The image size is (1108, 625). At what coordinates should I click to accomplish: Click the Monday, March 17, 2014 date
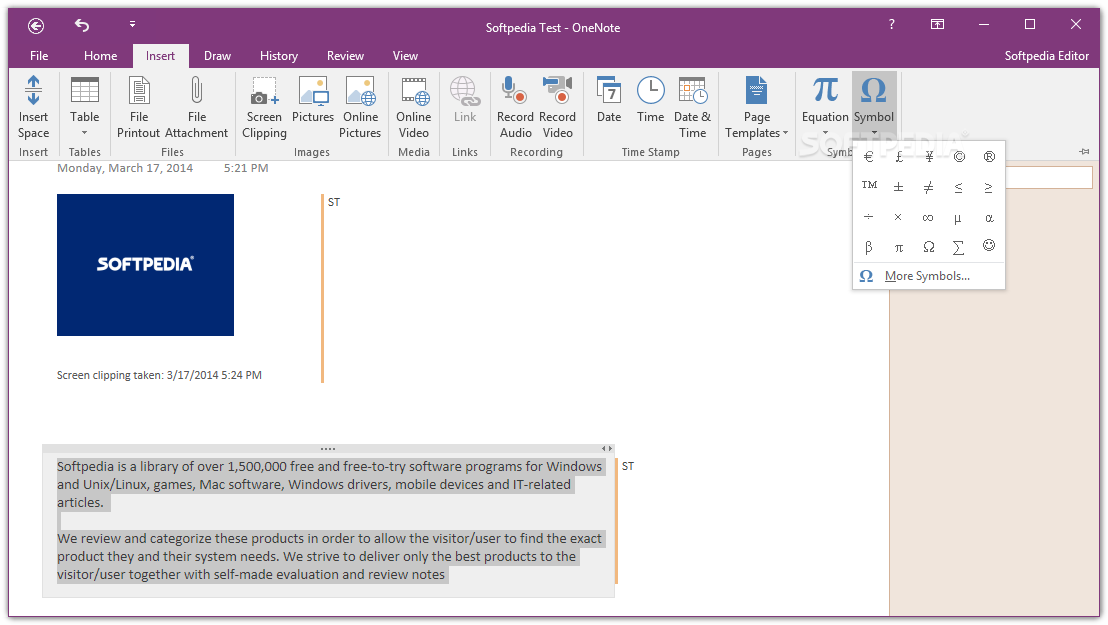tap(125, 168)
